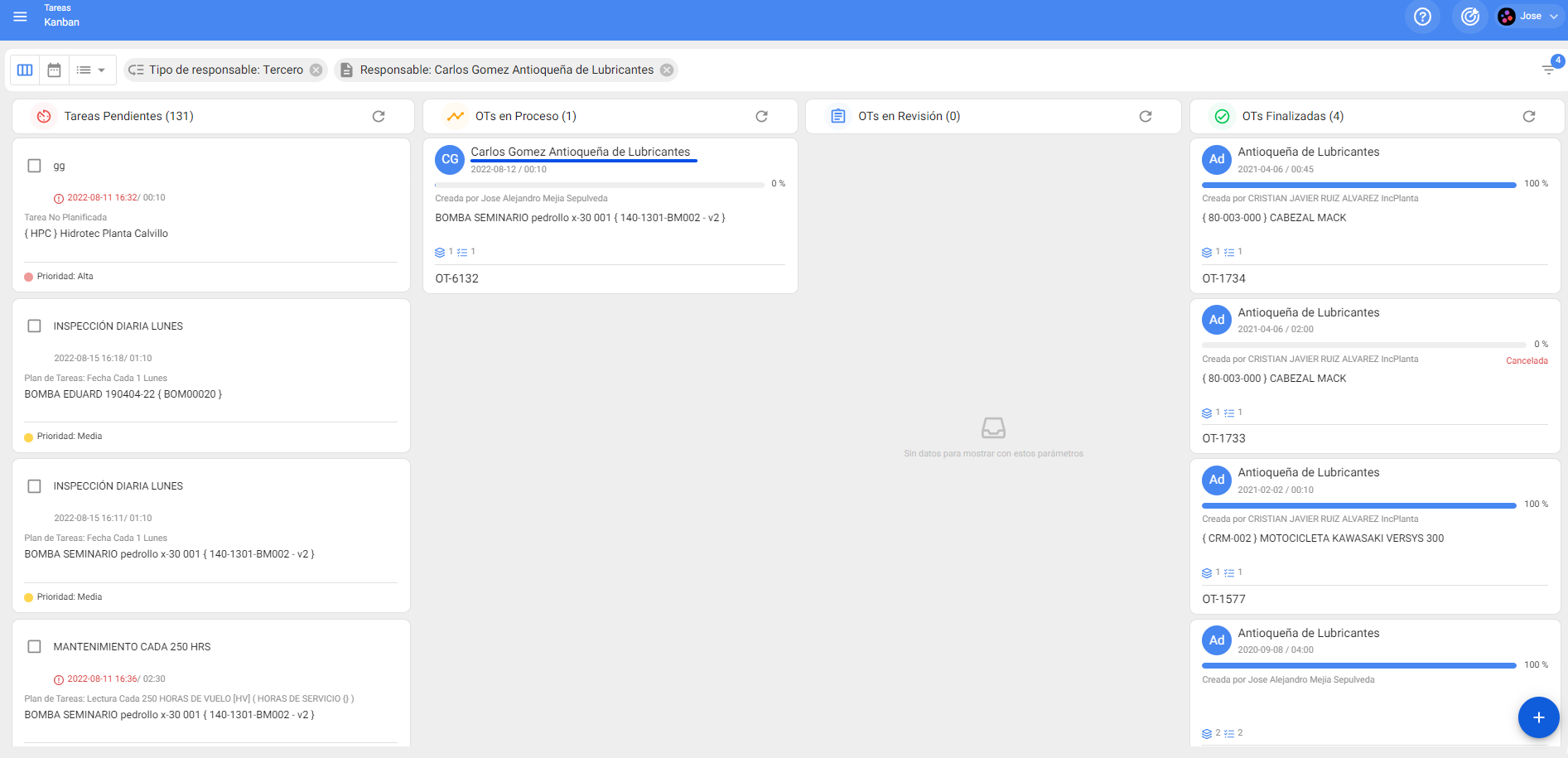Remove the Tipo de responsable filter chip
The image size is (1568, 758).
tap(316, 70)
